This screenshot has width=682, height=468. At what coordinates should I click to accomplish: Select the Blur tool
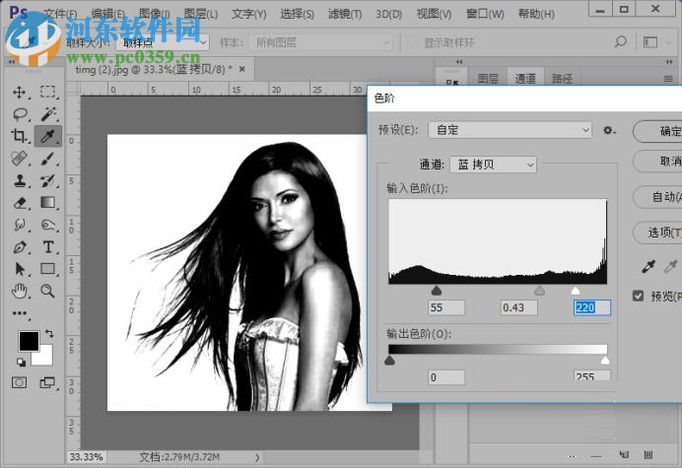click(20, 225)
